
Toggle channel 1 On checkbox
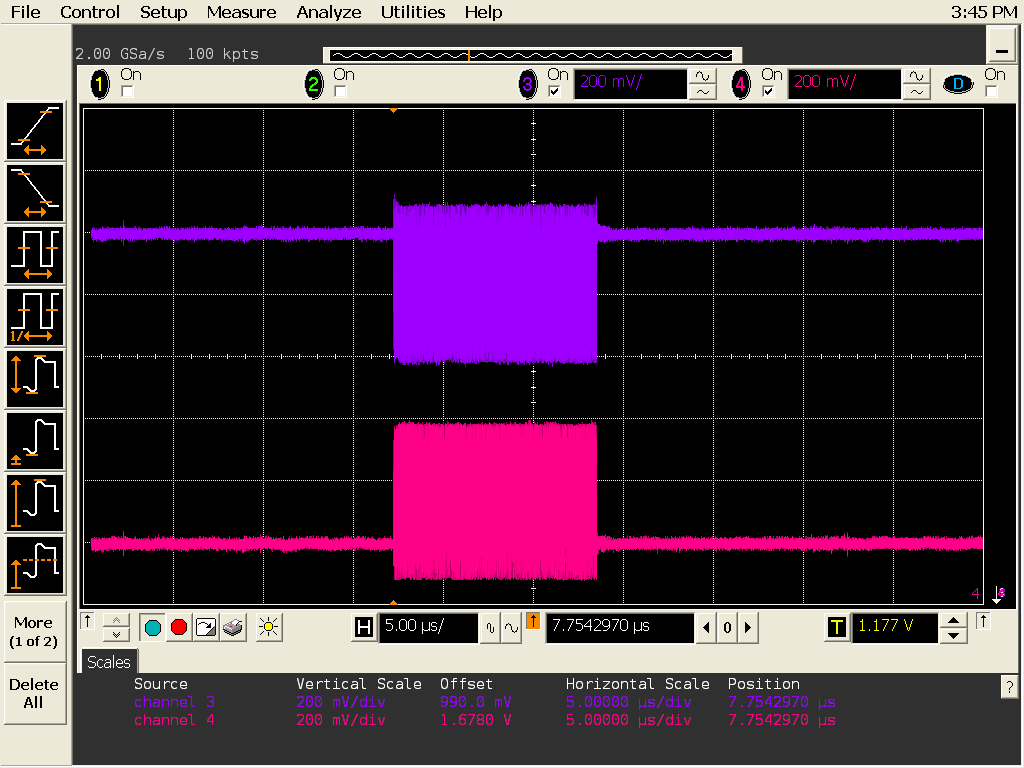tap(128, 91)
